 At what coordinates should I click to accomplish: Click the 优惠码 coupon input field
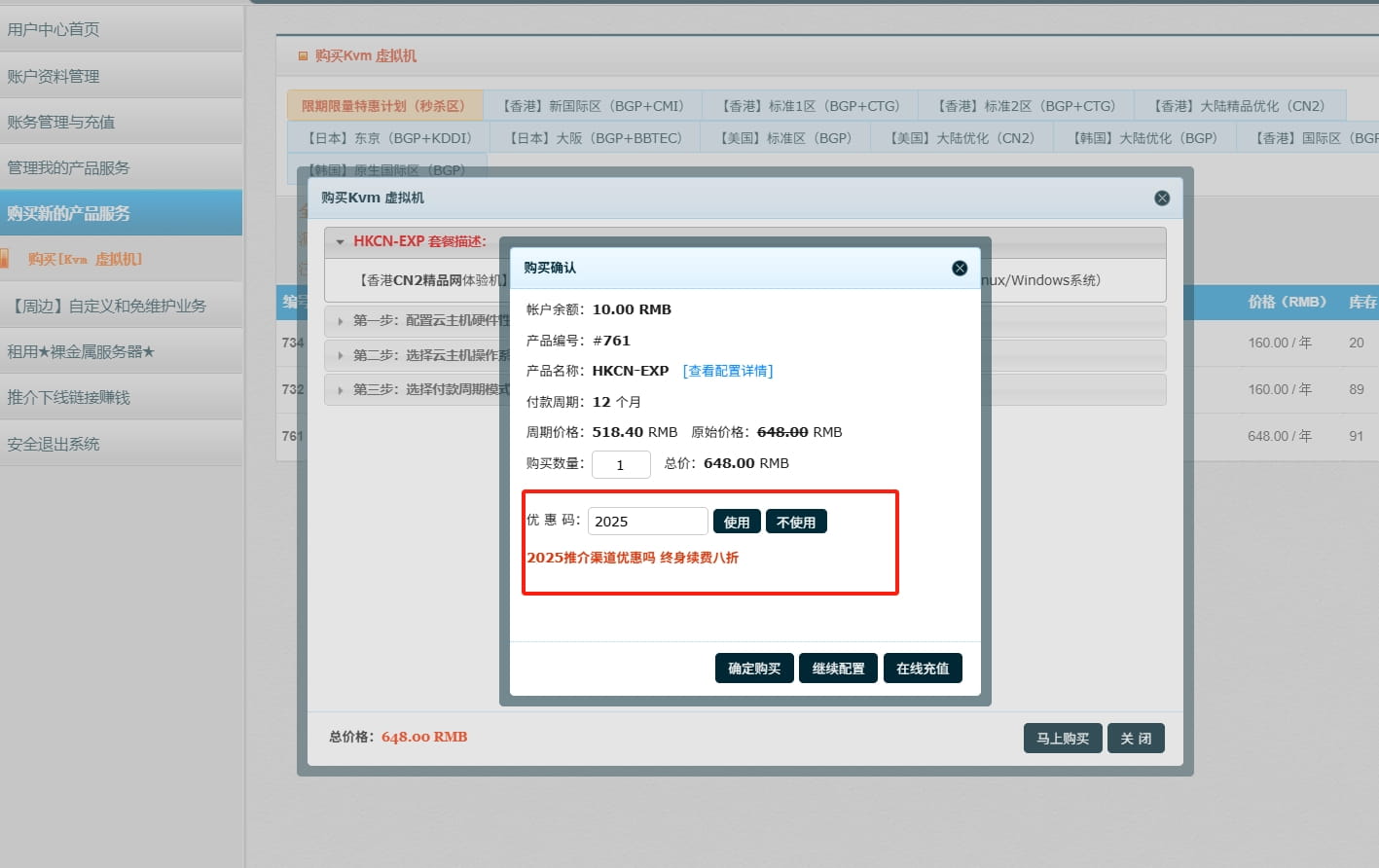click(647, 521)
